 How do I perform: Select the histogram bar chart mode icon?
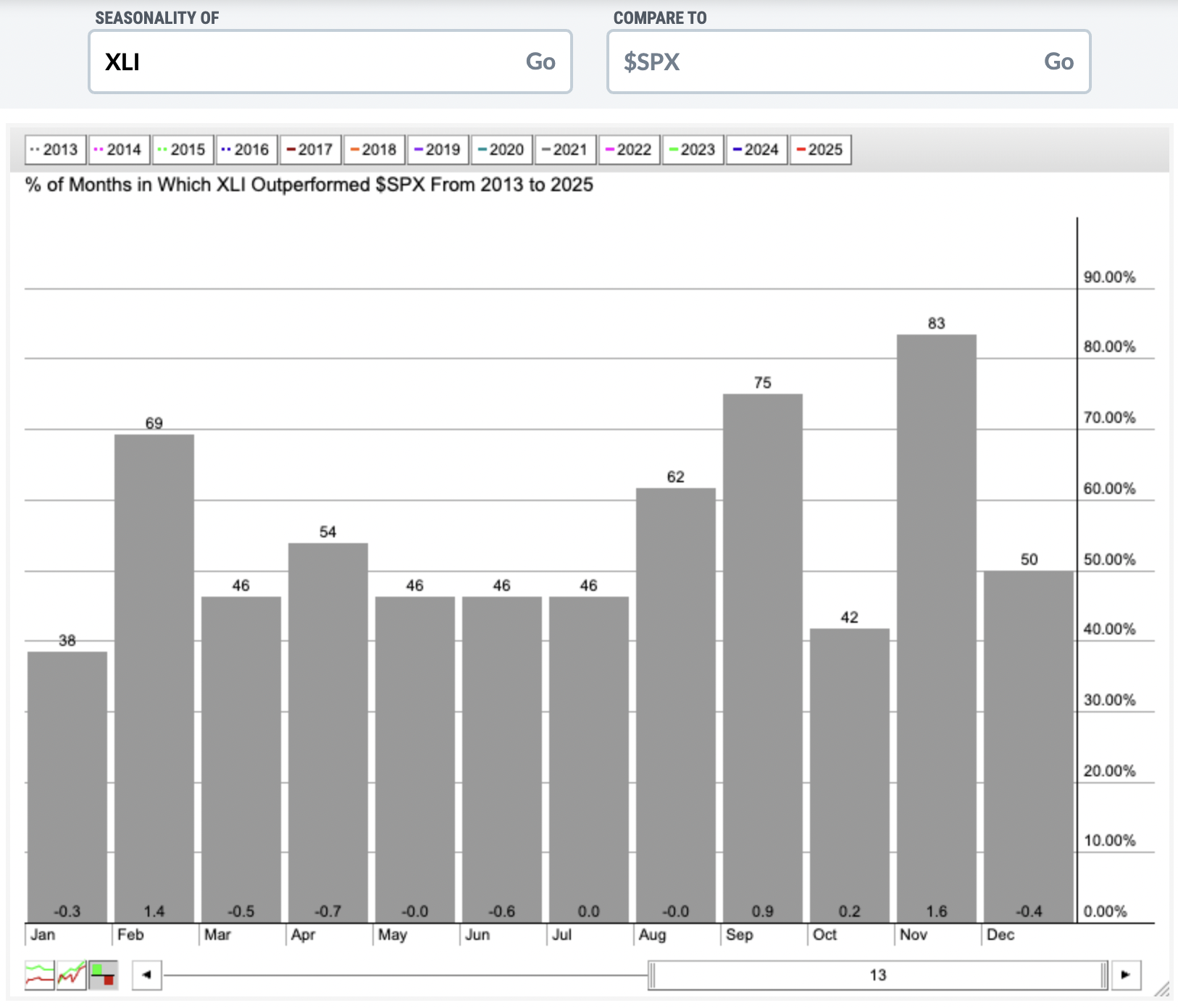(x=104, y=975)
